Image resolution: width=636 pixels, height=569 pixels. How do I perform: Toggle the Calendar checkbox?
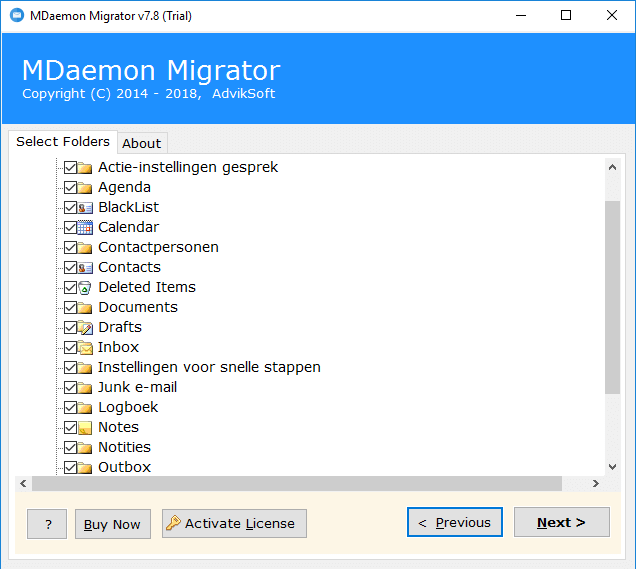click(71, 228)
